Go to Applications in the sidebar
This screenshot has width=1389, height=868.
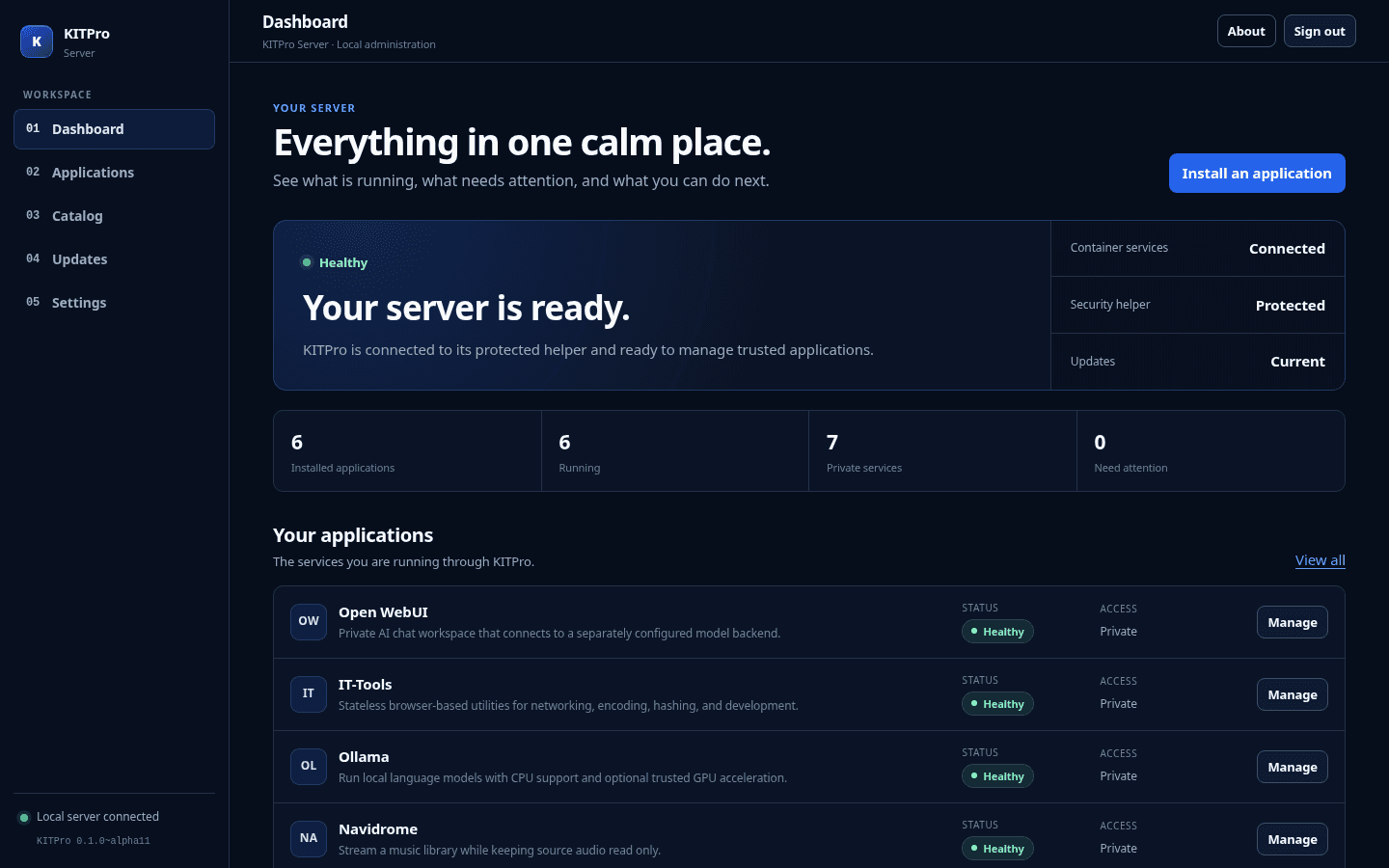pos(114,173)
